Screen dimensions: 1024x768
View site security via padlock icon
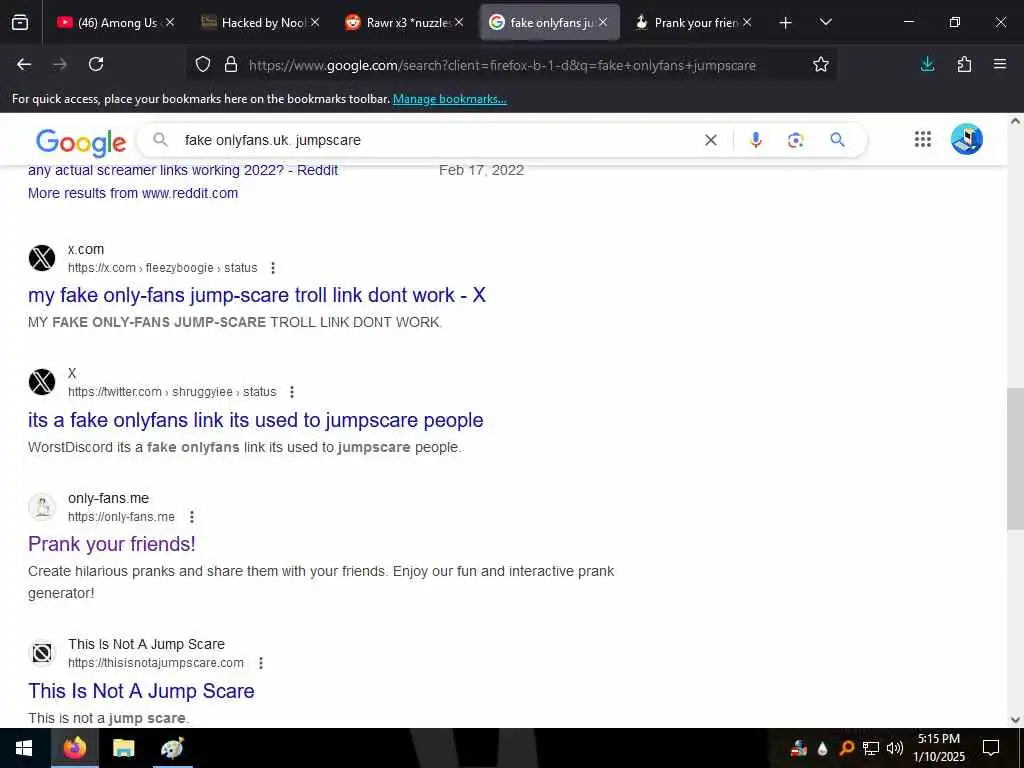[x=231, y=65]
